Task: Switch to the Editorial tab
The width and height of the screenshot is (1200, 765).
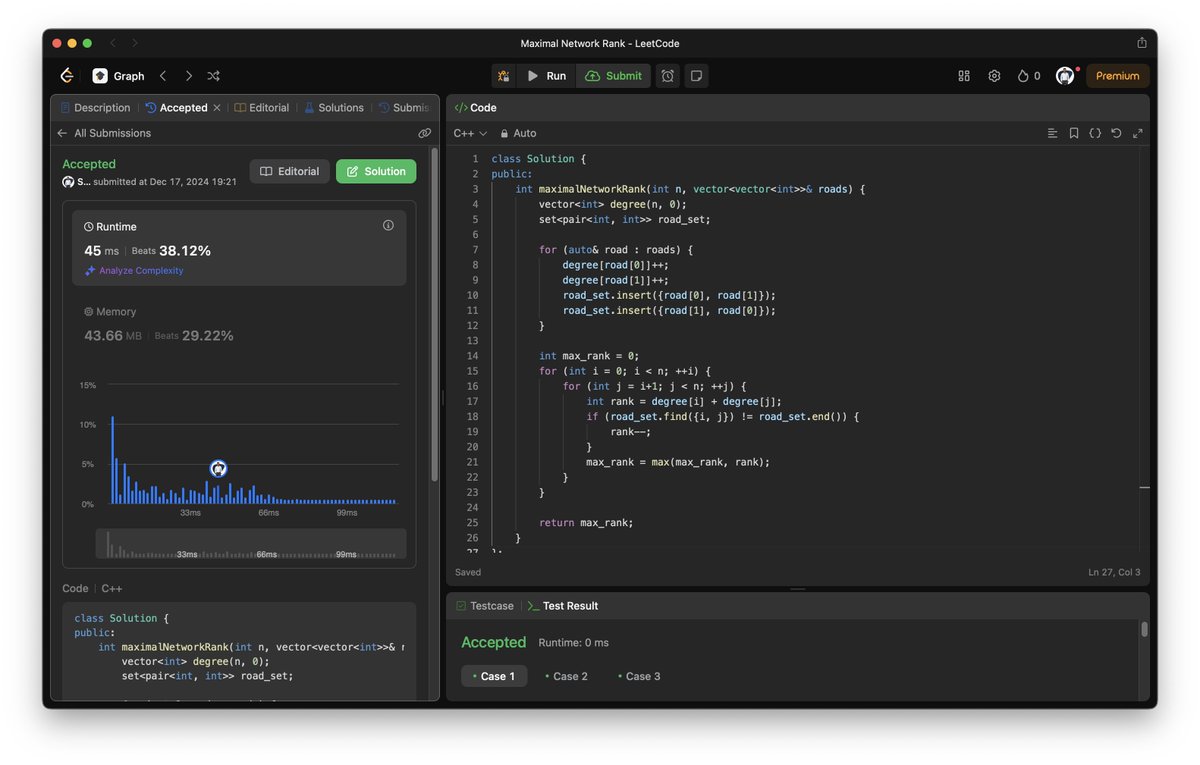Action: [x=262, y=108]
